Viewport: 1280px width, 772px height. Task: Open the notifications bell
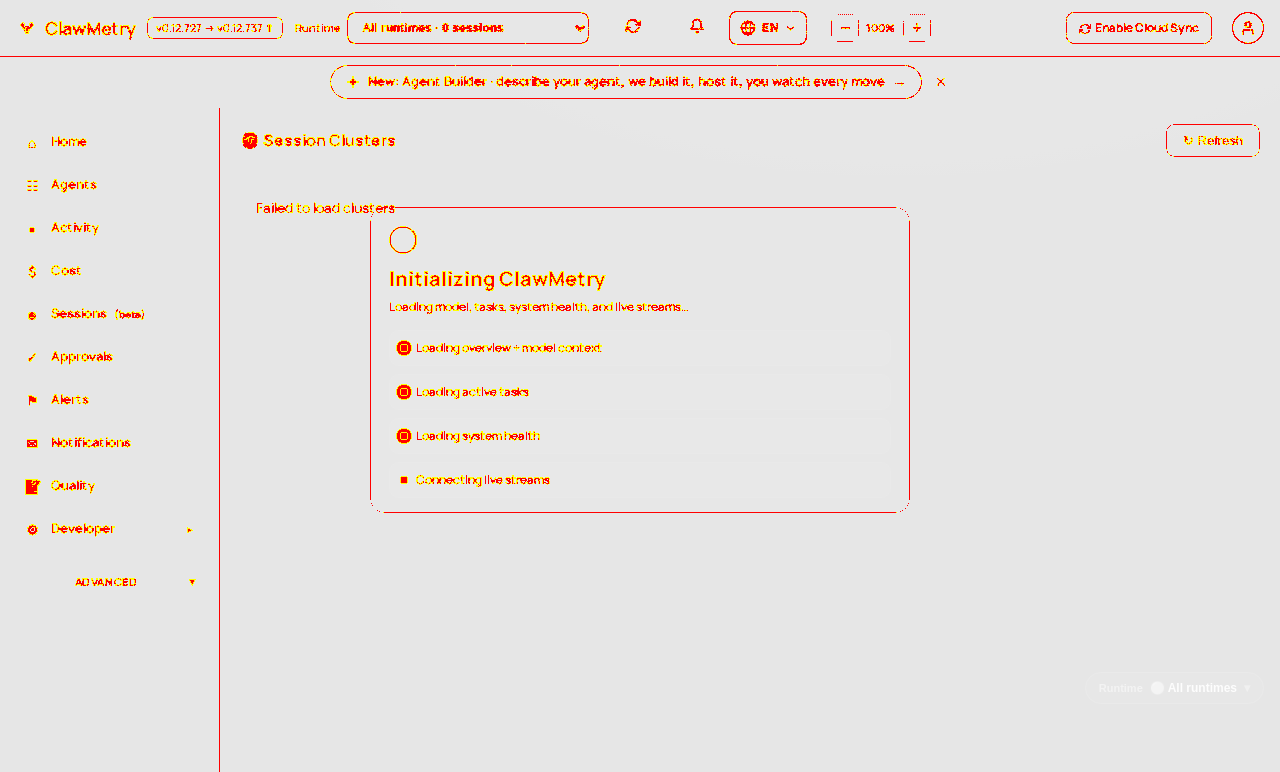click(697, 27)
